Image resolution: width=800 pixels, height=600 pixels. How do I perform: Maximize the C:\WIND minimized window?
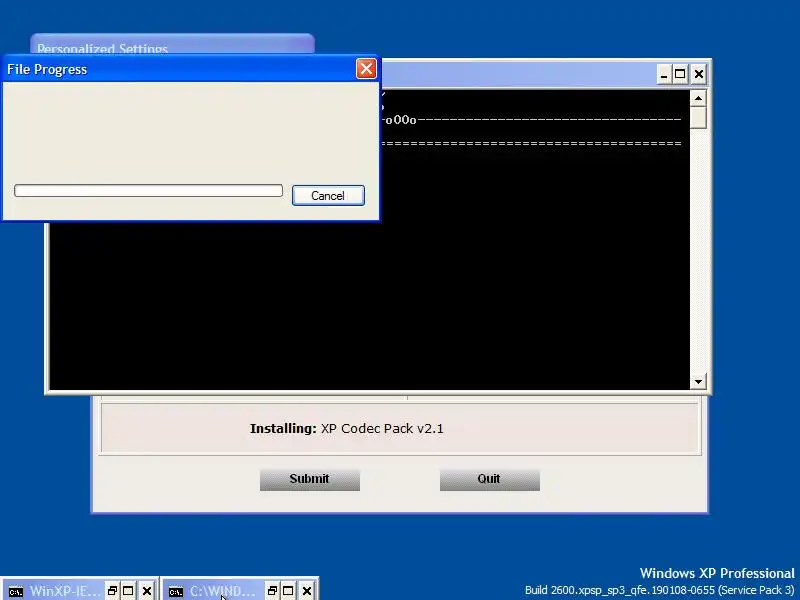[x=288, y=591]
